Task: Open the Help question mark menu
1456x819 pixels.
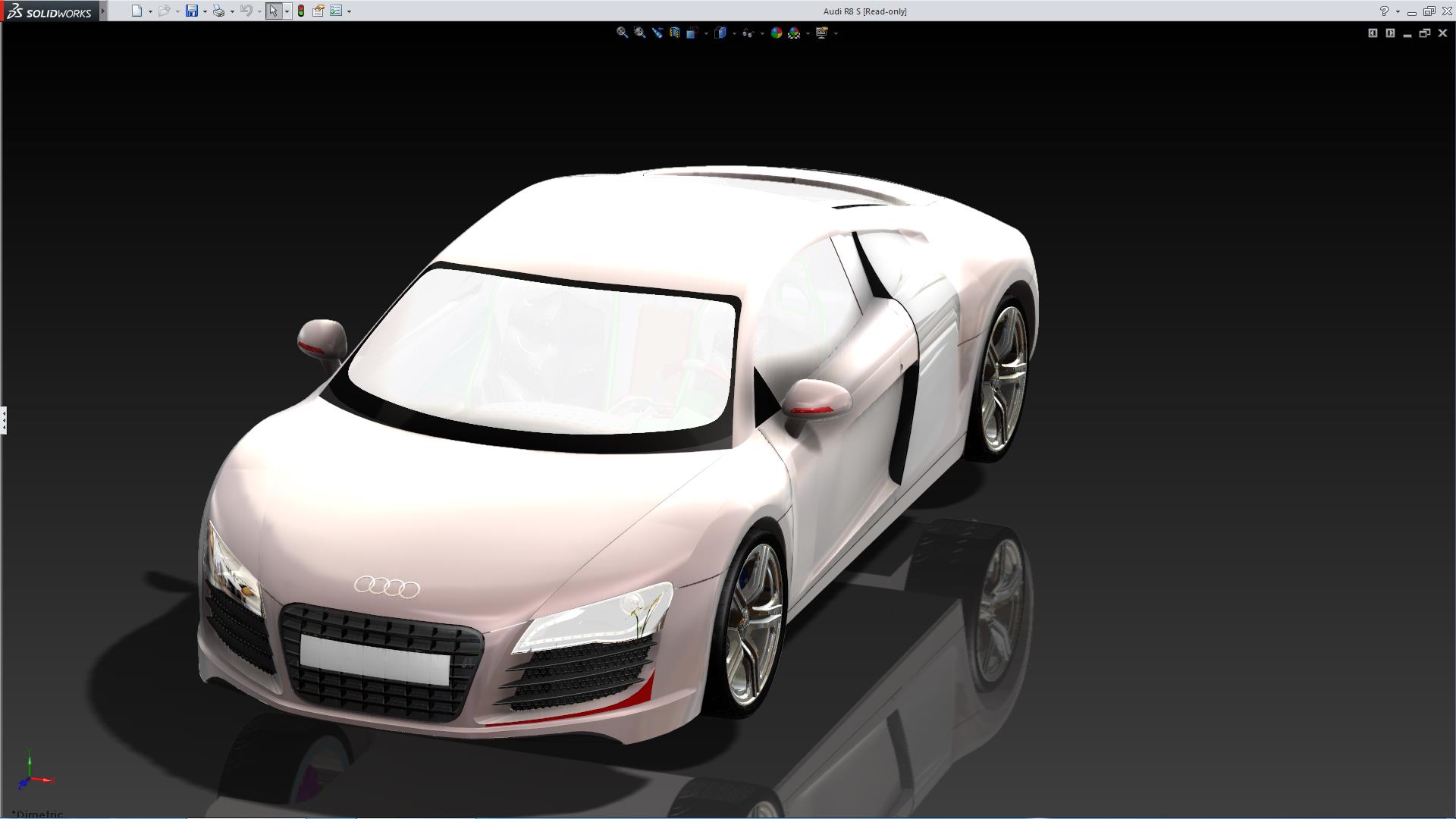Action: 1384,11
